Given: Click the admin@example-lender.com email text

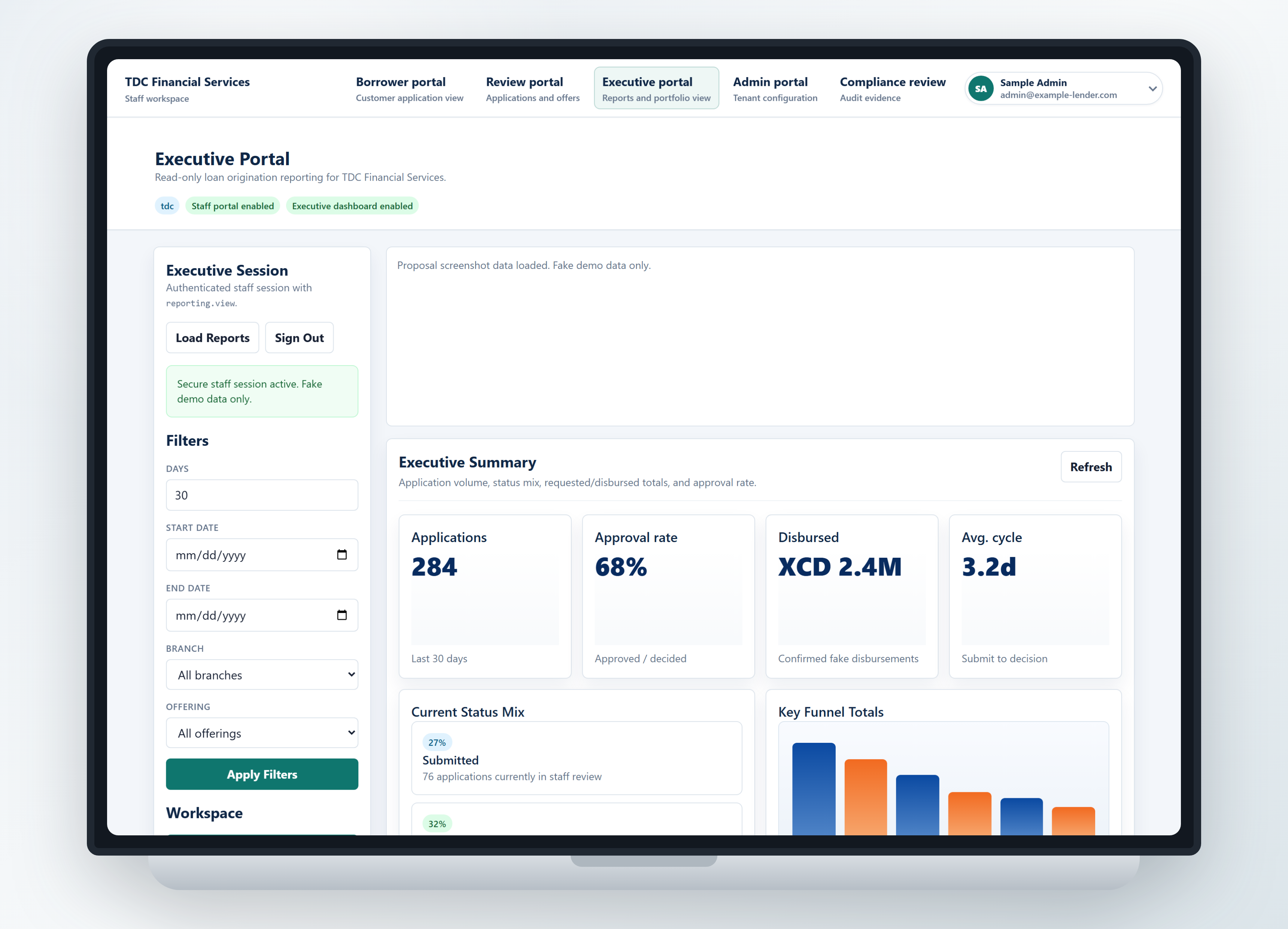Looking at the screenshot, I should tap(1058, 95).
